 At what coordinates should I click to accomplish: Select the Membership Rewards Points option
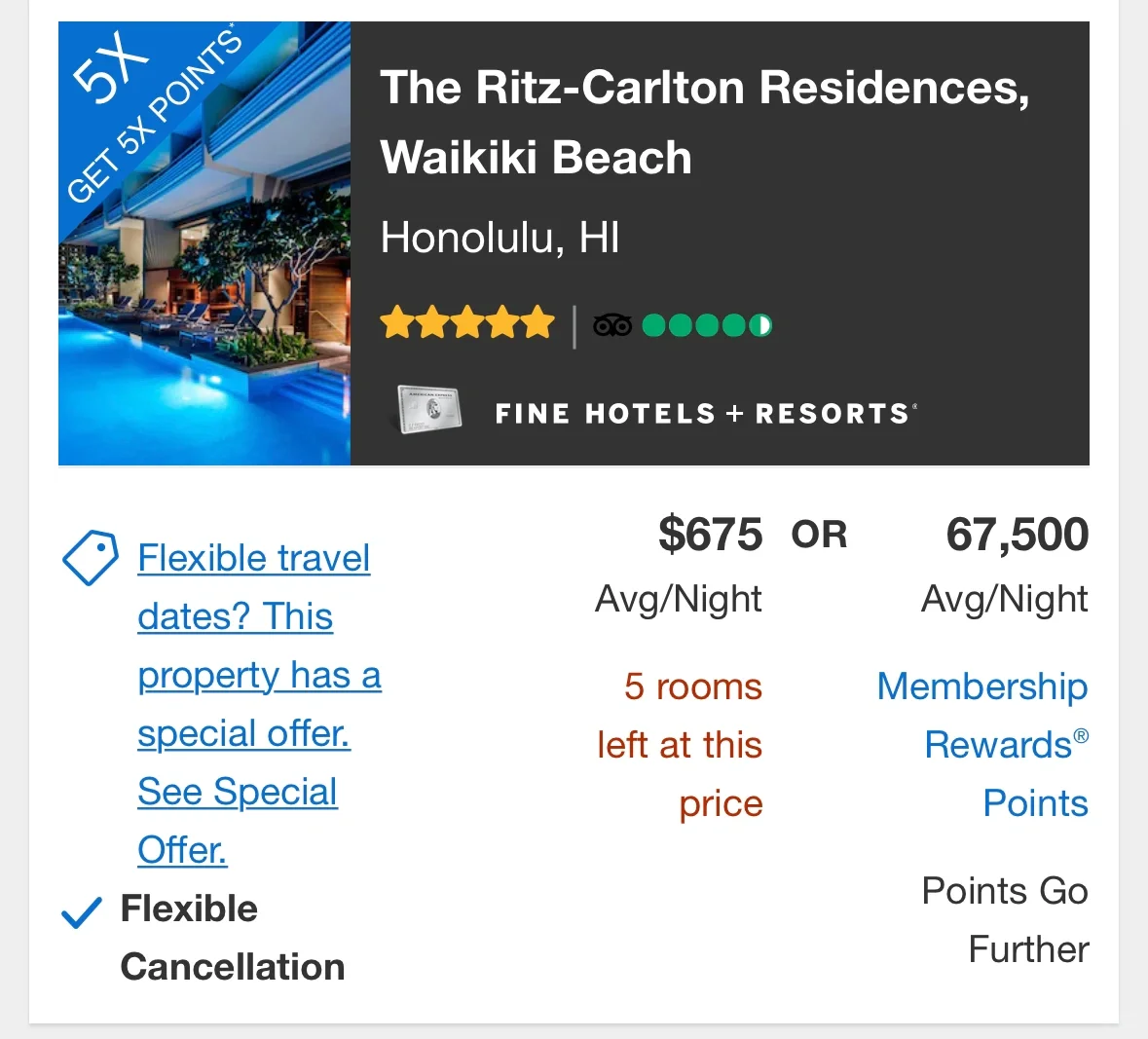[x=982, y=744]
